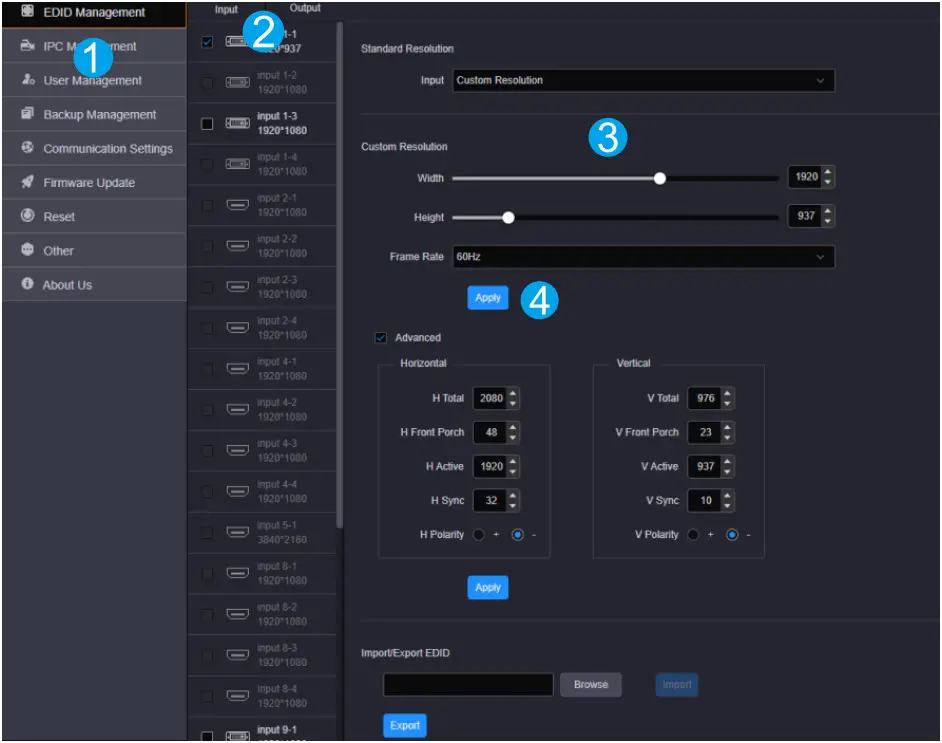Screen dimensions: 942x743
Task: Click the EDID Management icon
Action: pos(28,11)
